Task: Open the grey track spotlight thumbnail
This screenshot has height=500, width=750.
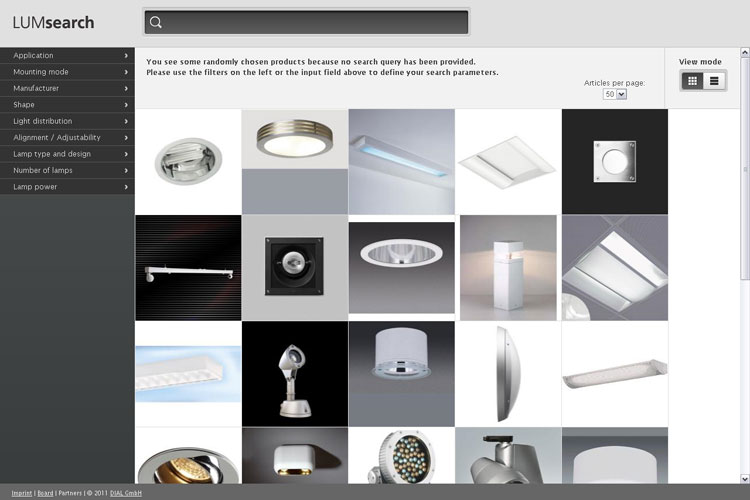Action: (508, 456)
